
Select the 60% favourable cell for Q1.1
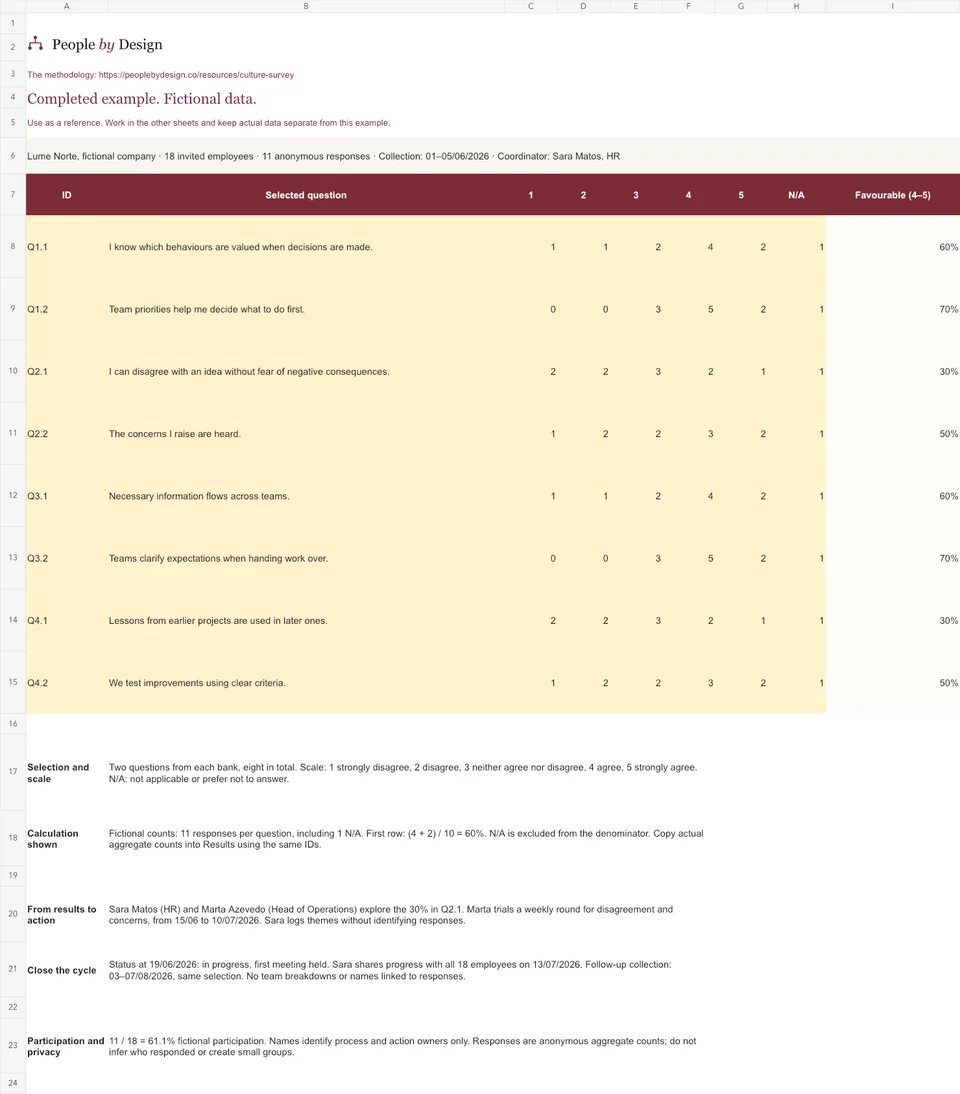click(x=892, y=247)
